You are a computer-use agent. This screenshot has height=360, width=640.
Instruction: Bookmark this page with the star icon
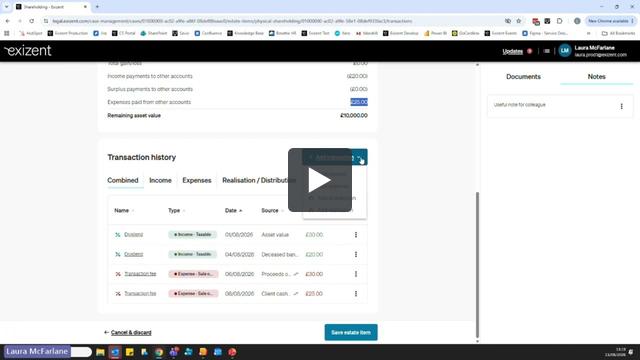click(518, 21)
